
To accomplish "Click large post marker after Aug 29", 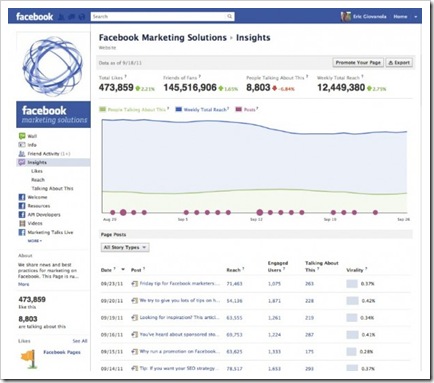I will (123, 212).
